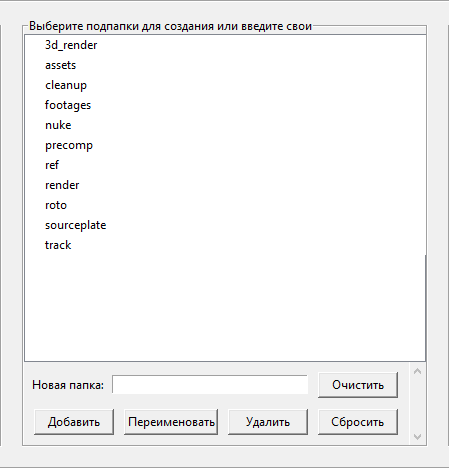Click the scrollbar down arrow
This screenshot has width=449, height=468.
point(417,436)
